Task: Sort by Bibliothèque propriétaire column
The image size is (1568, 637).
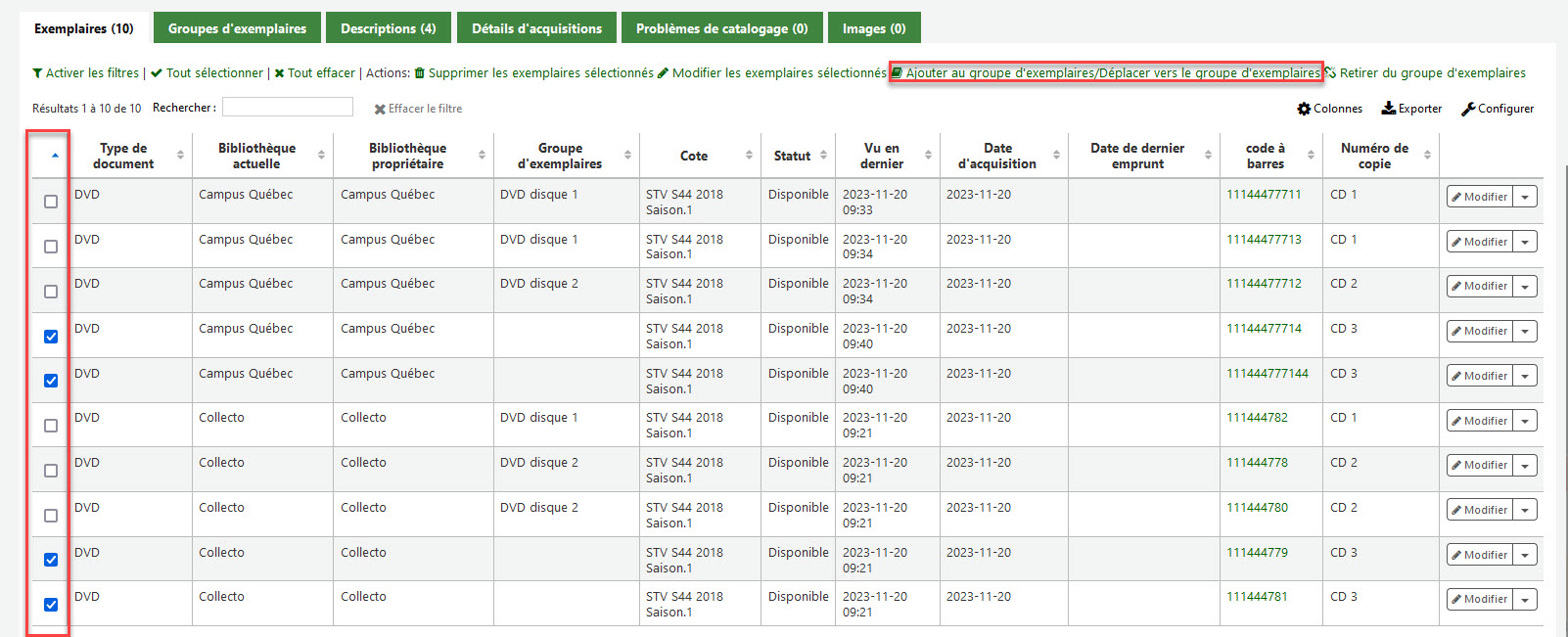Action: click(x=413, y=156)
